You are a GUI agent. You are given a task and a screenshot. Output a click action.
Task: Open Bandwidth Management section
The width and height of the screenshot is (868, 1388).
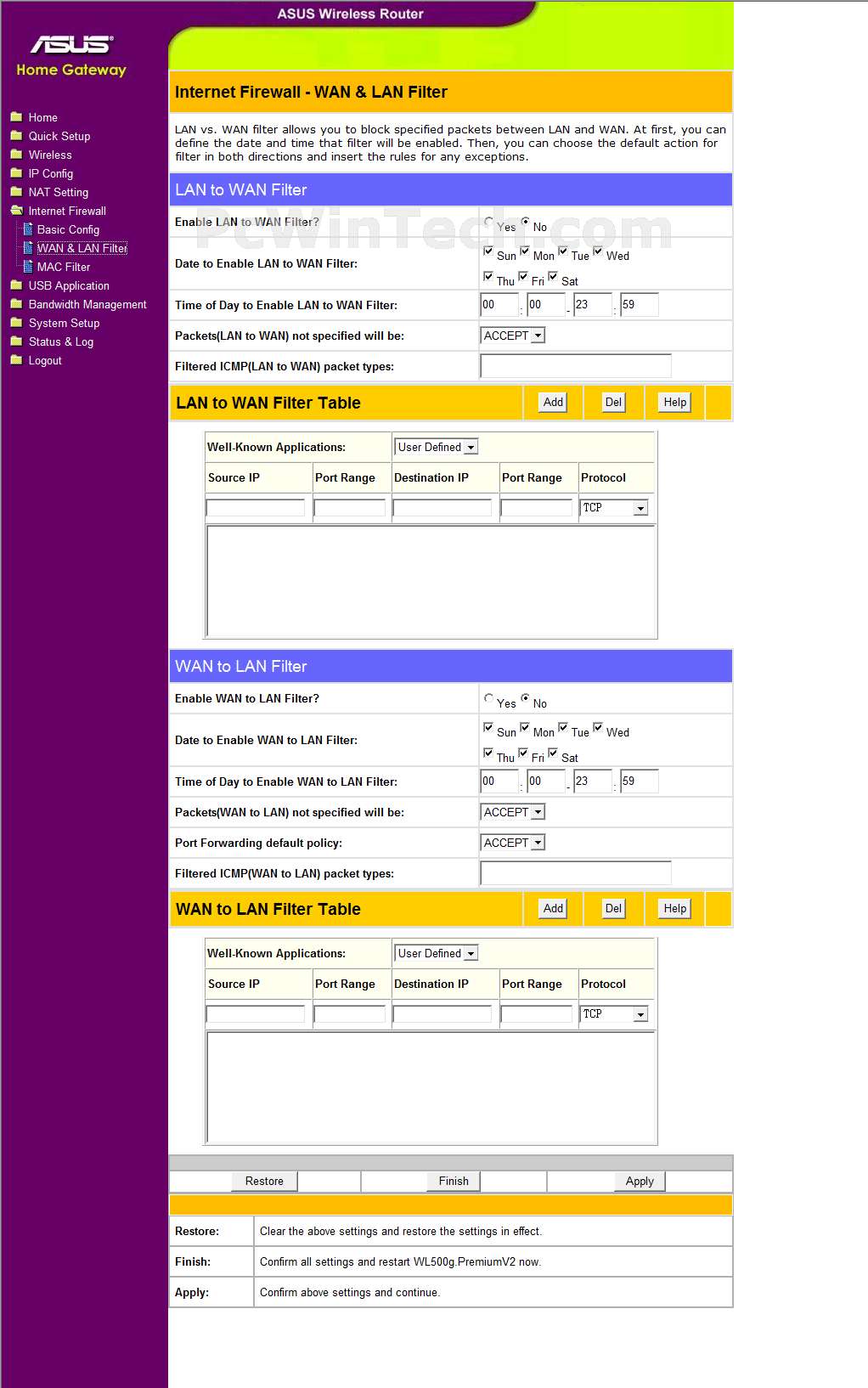coord(87,304)
